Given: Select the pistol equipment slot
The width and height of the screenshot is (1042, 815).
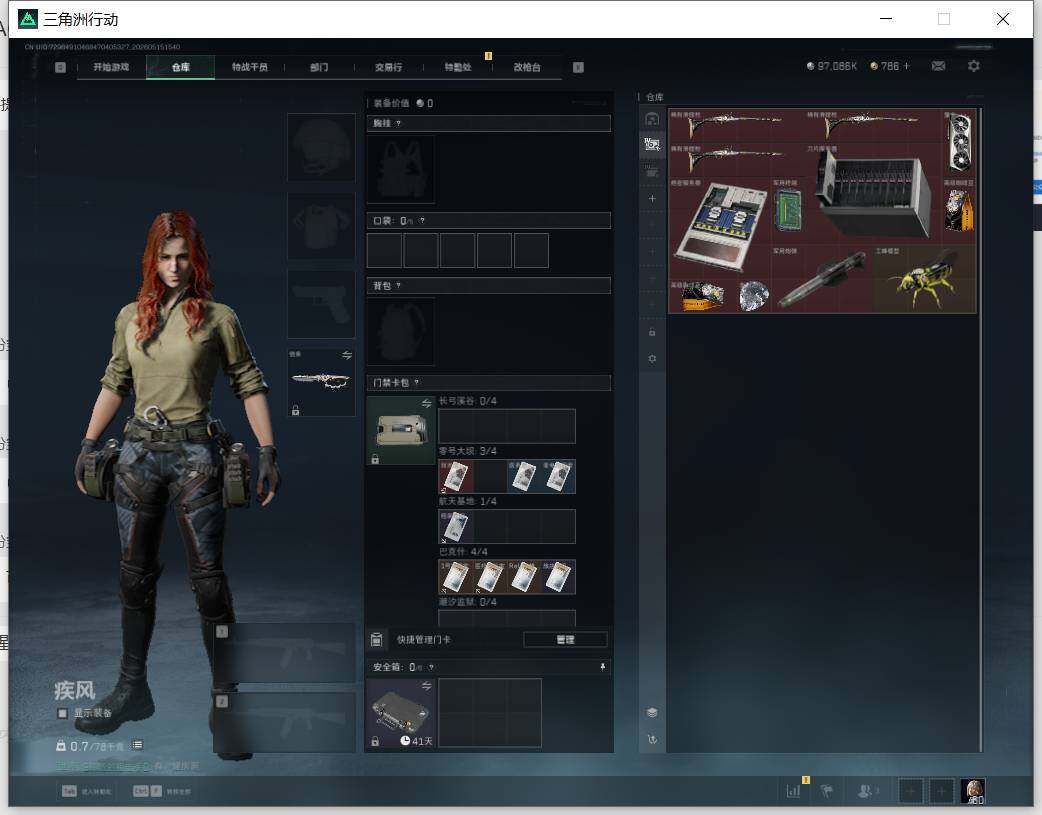Looking at the screenshot, I should point(321,304).
